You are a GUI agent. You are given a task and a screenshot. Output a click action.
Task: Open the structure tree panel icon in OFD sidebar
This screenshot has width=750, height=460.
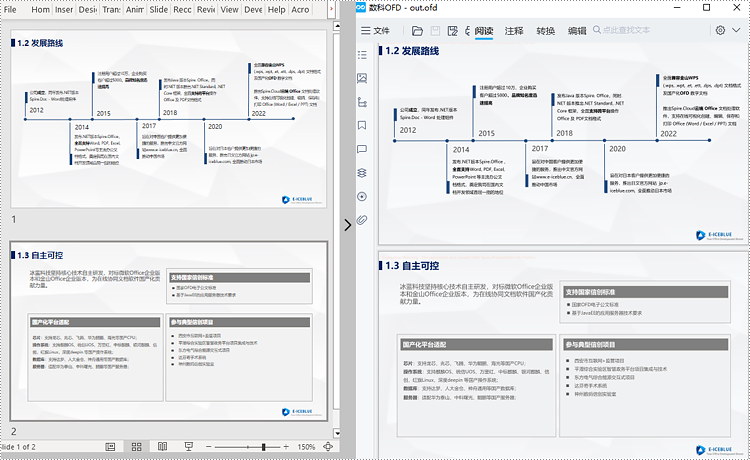[x=362, y=102]
